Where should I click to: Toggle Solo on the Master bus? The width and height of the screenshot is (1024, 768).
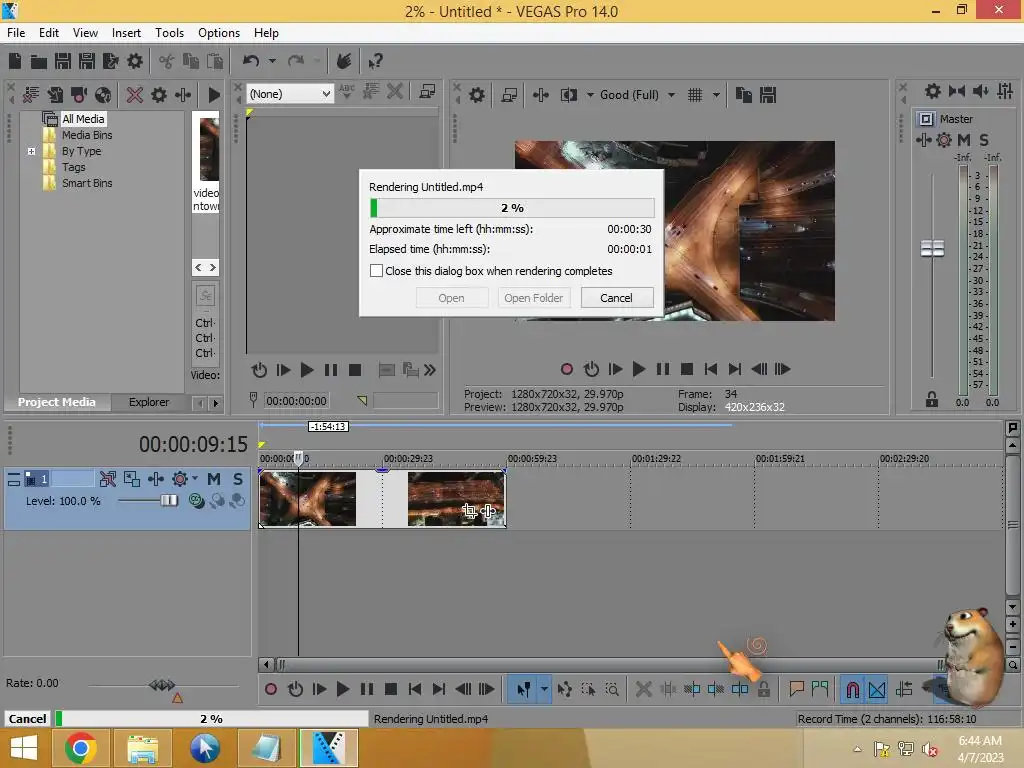984,140
